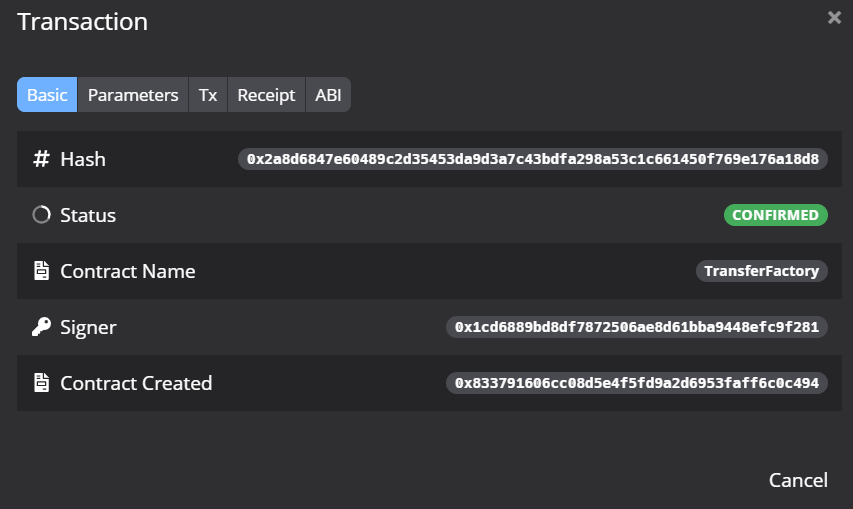Click the Contract Created row label
The image size is (853, 509).
click(136, 383)
